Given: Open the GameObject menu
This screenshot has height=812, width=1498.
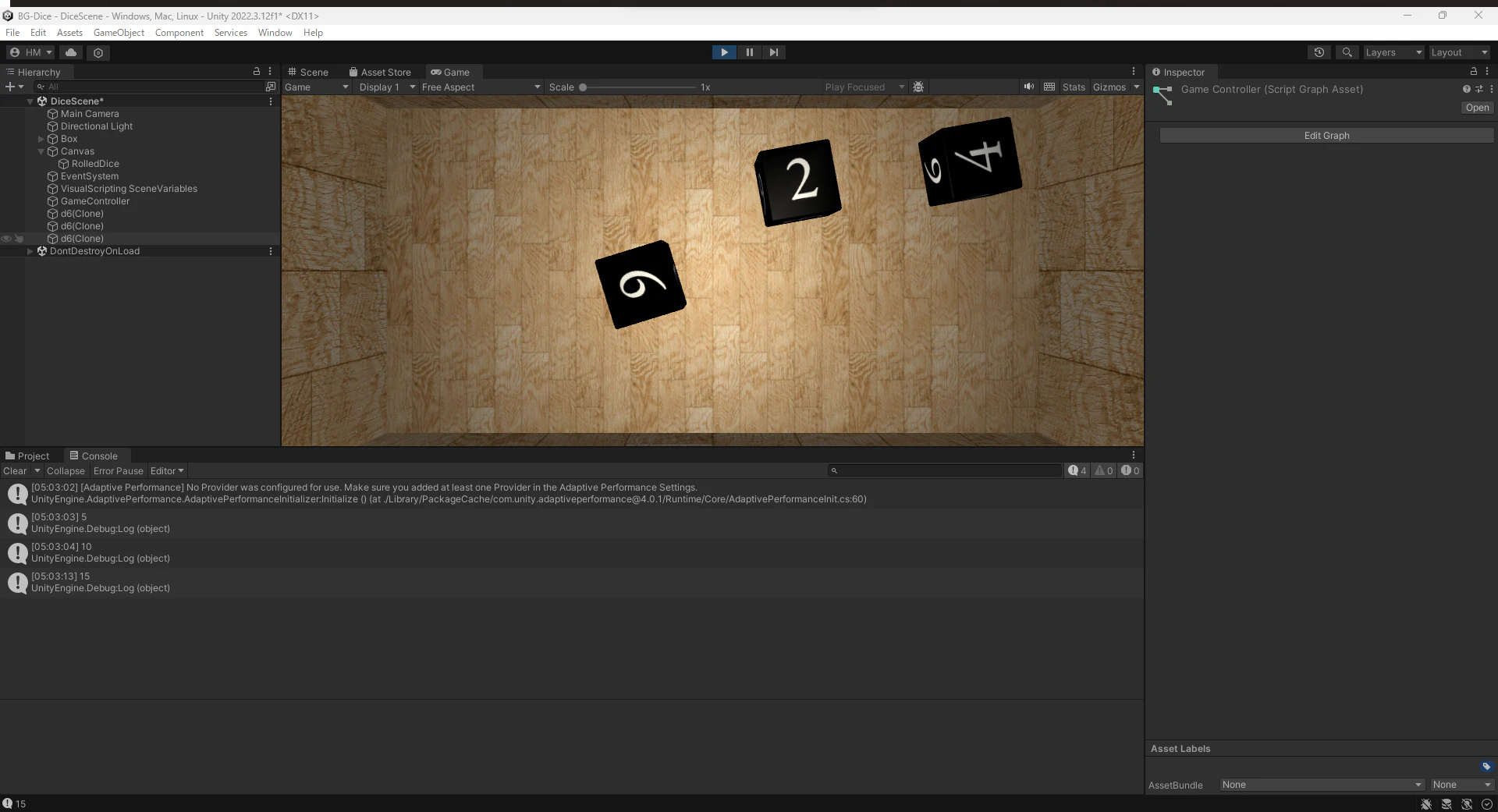Looking at the screenshot, I should point(119,33).
